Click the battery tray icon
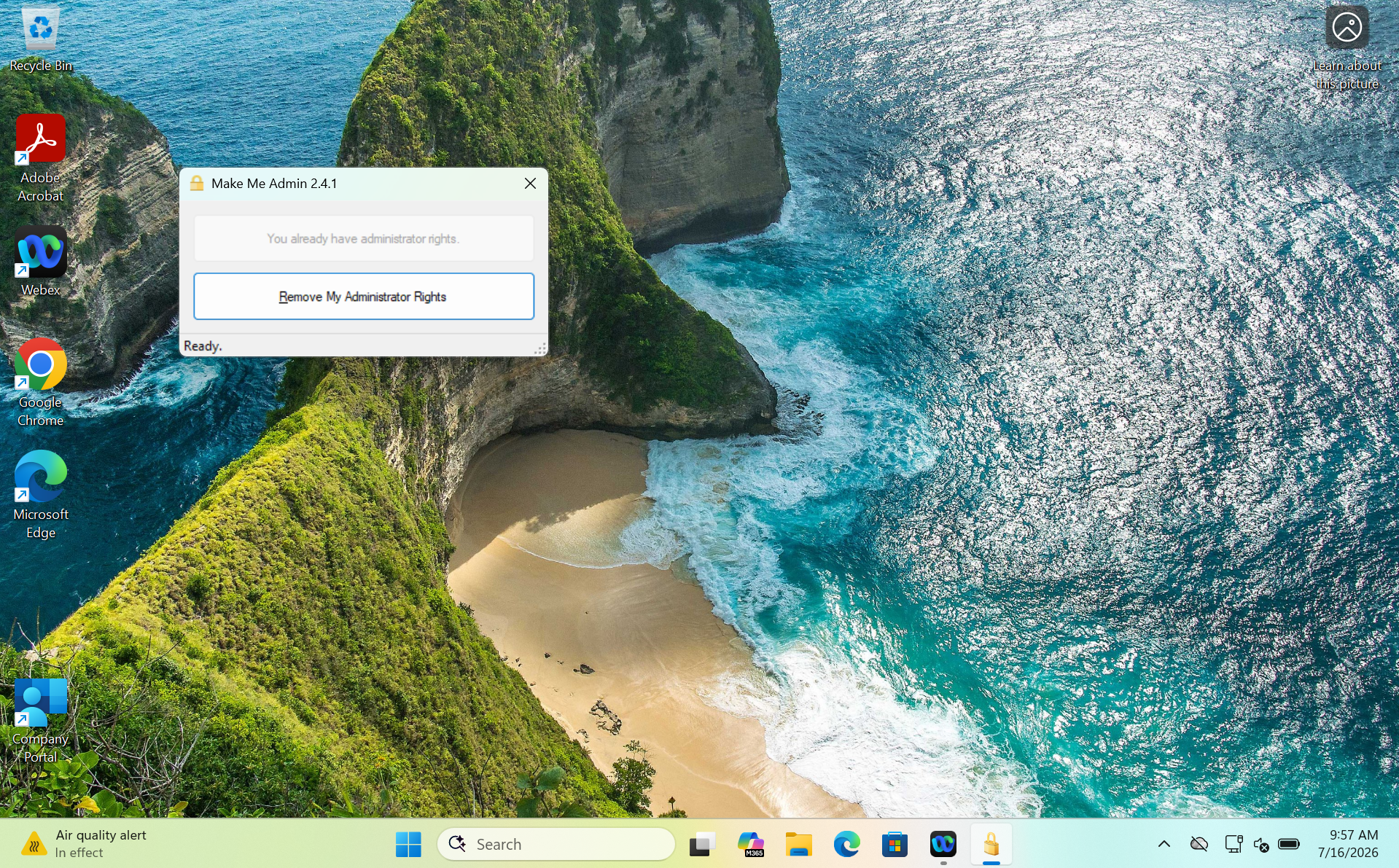Screen dimensions: 1399x868 pyautogui.click(x=1289, y=844)
